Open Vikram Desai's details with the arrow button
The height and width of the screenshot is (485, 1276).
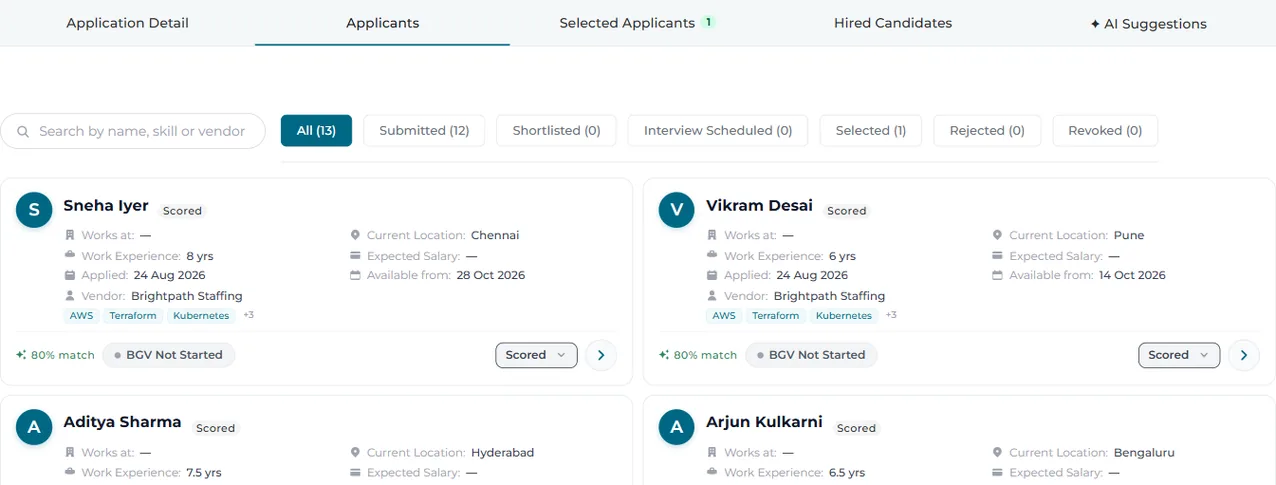[x=1243, y=355]
